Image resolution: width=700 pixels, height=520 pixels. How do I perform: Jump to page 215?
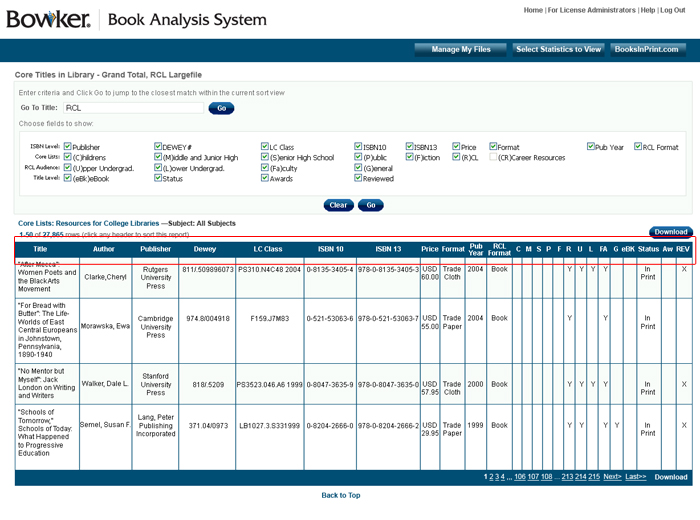coord(594,477)
